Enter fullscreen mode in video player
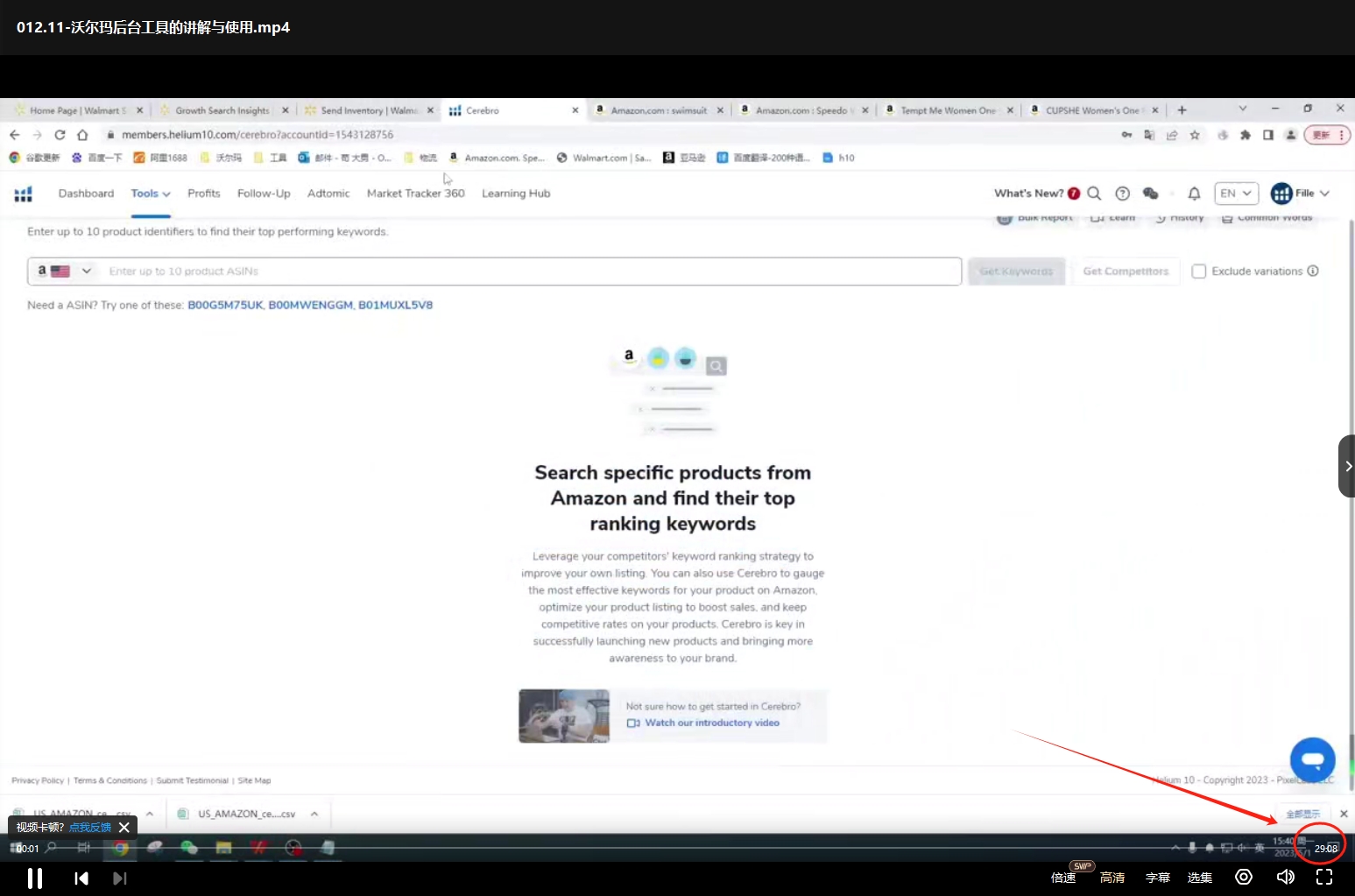The width and height of the screenshot is (1355, 896). [x=1324, y=877]
